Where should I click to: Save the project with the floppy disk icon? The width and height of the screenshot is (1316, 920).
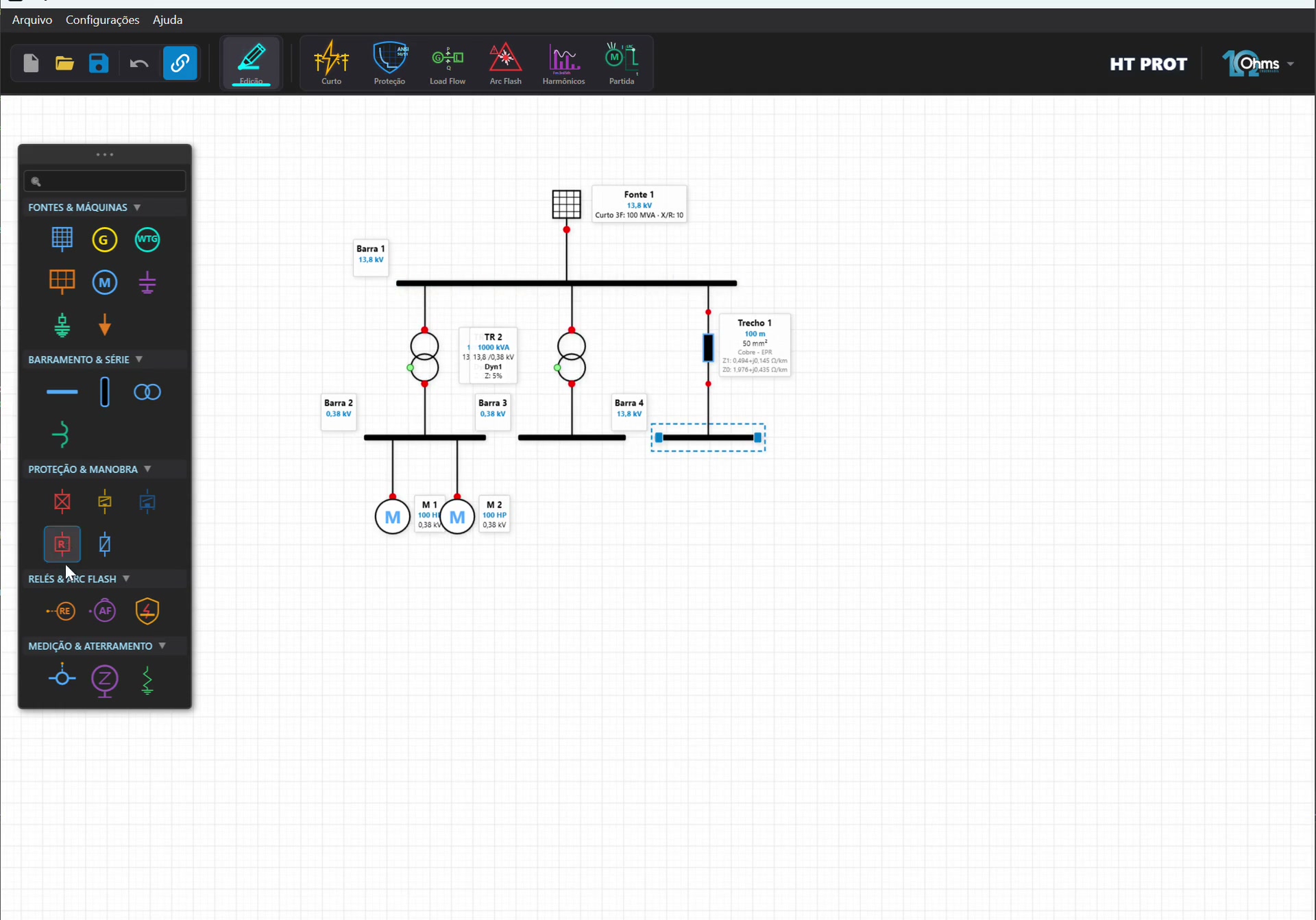pos(99,63)
